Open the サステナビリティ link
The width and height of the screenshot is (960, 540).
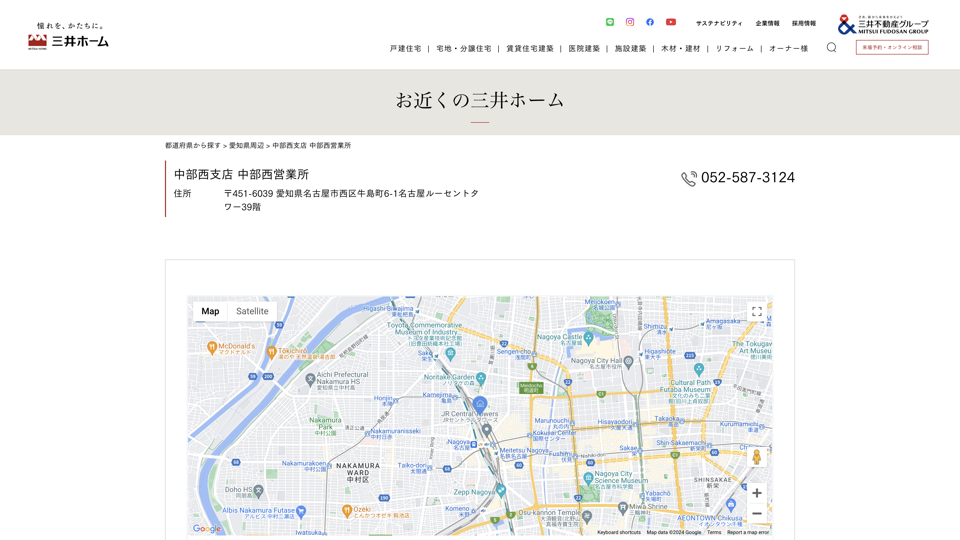719,23
